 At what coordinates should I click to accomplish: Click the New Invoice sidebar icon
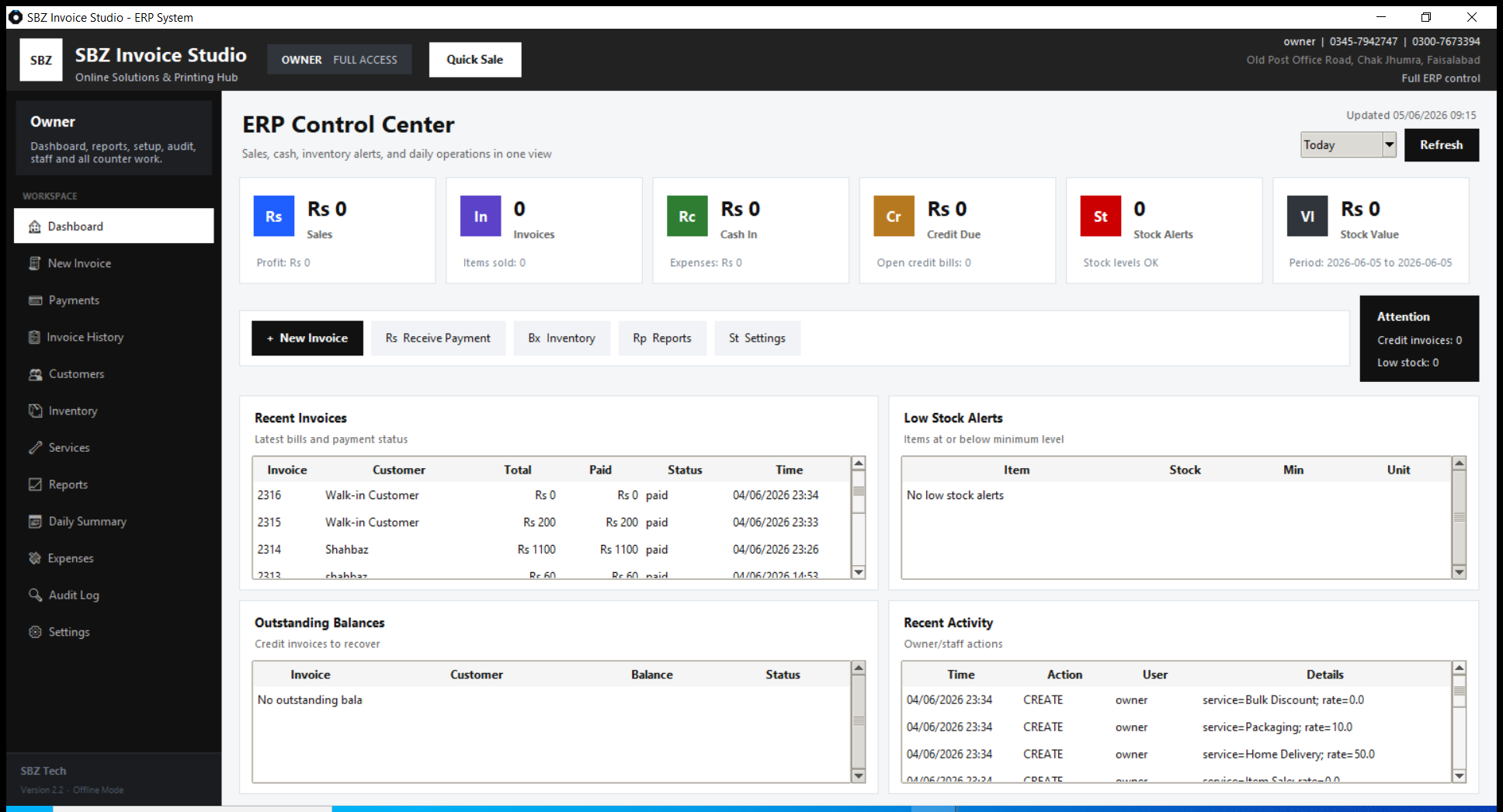click(35, 263)
